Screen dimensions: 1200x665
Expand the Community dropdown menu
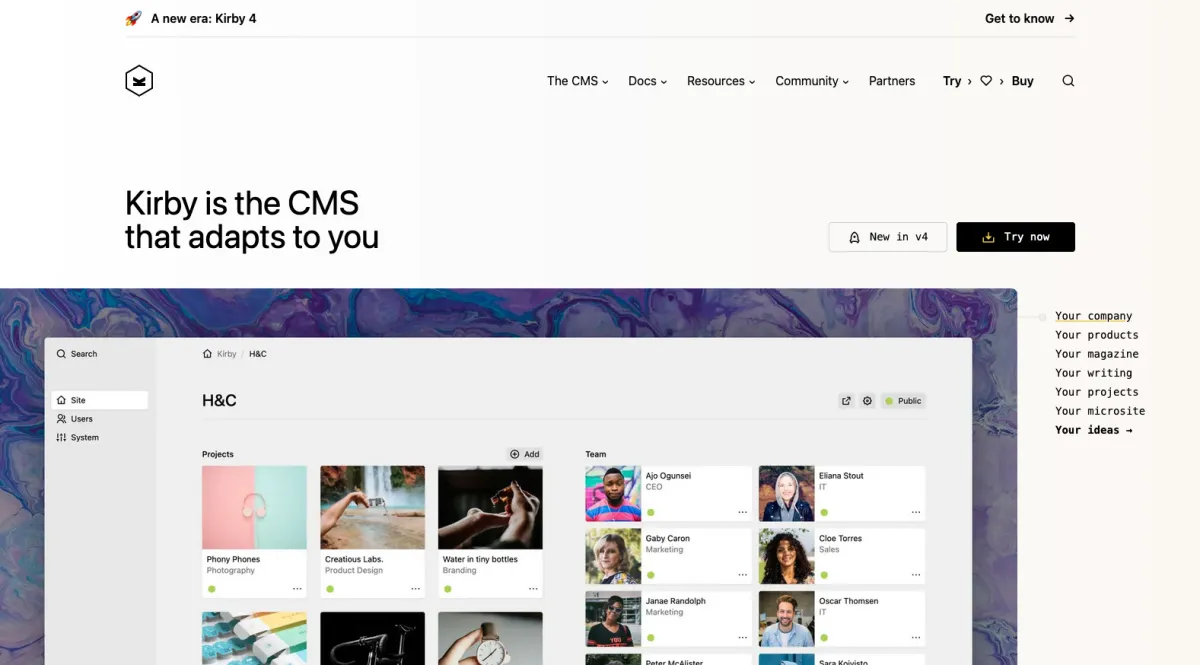(x=812, y=81)
